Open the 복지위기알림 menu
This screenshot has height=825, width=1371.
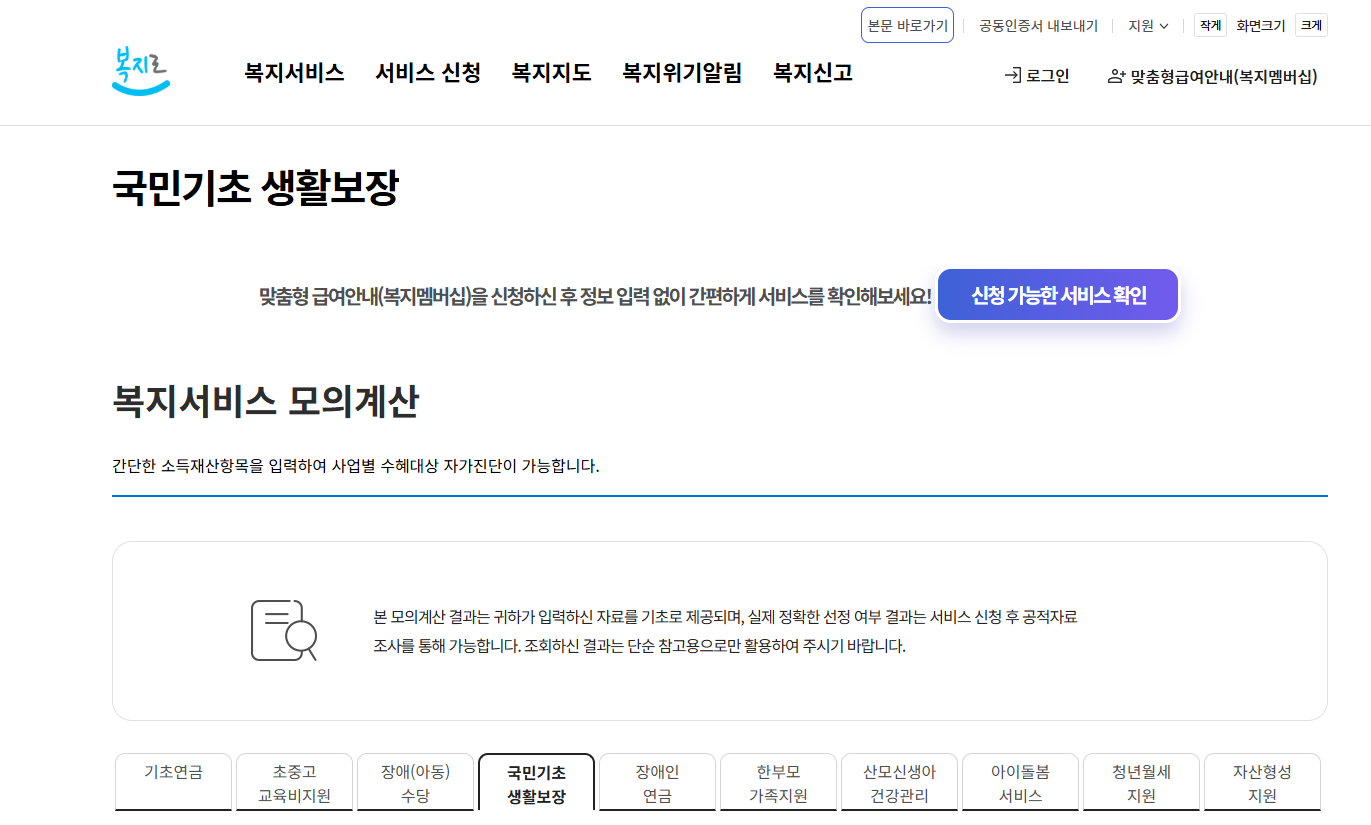click(681, 73)
